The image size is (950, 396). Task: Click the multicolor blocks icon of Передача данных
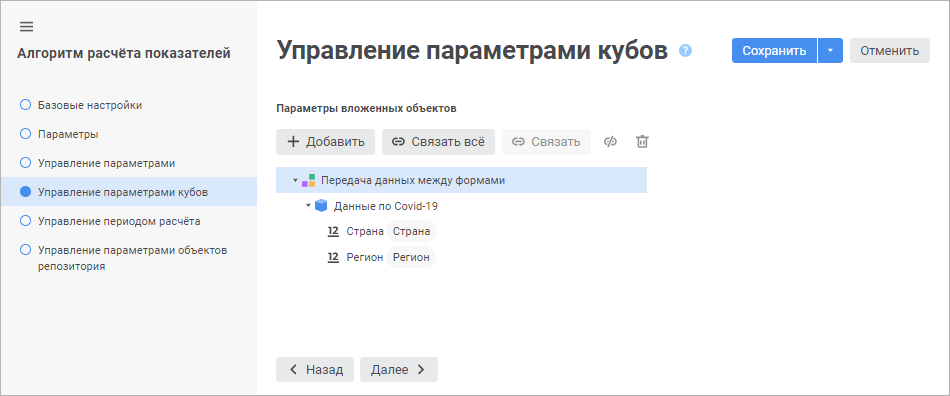[308, 180]
